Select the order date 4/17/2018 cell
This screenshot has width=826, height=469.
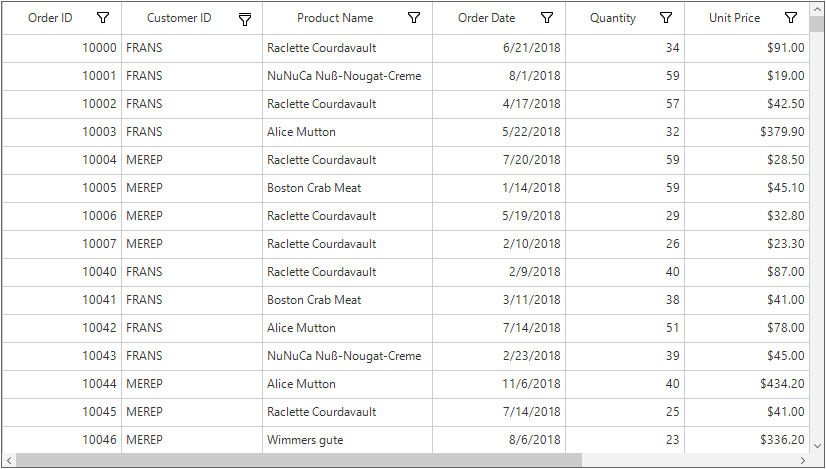499,104
